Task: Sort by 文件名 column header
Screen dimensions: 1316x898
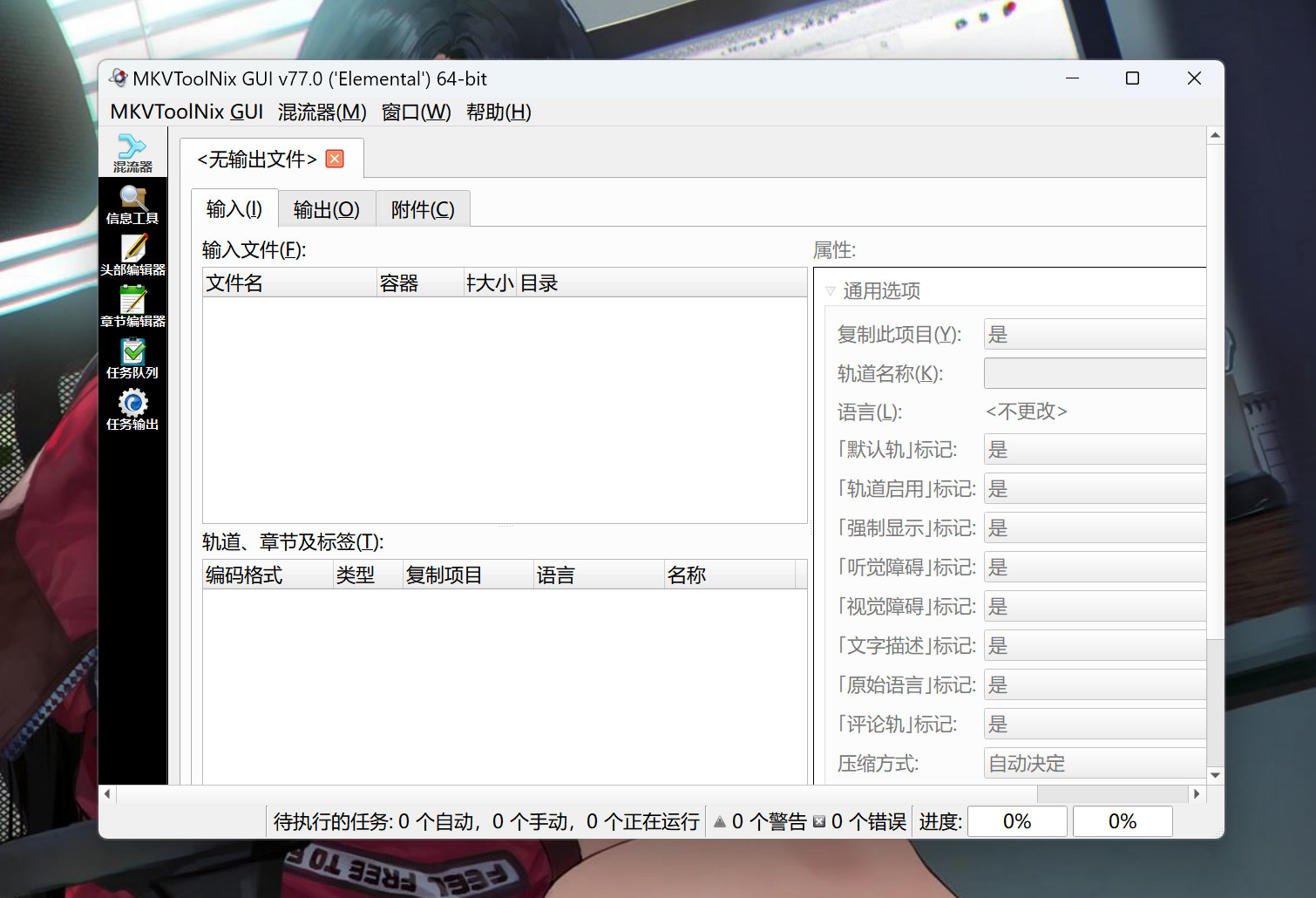Action: pos(289,282)
